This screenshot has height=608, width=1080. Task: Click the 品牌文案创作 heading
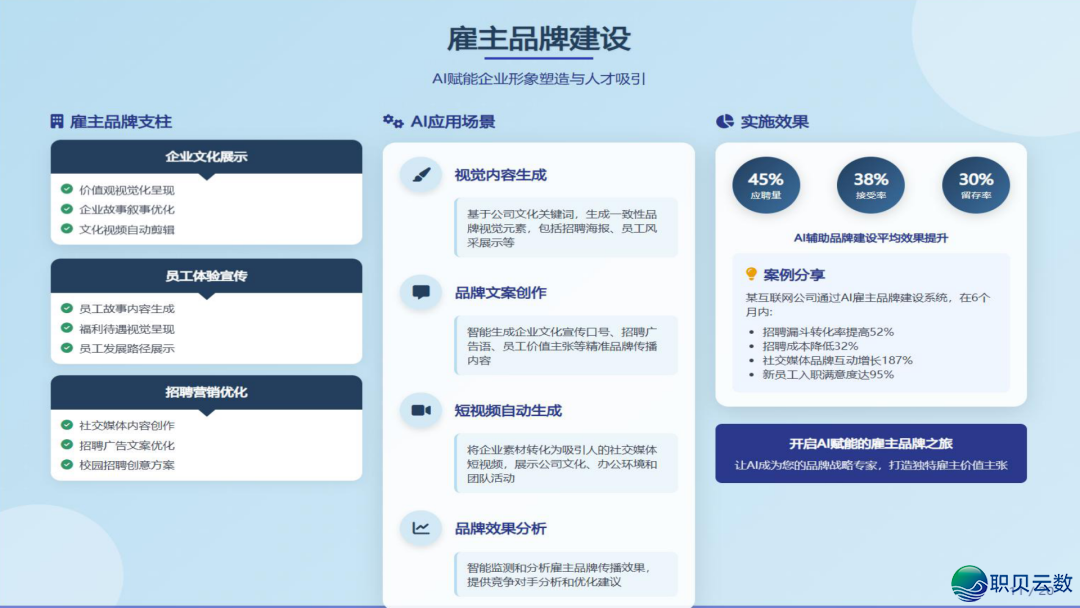click(x=501, y=293)
